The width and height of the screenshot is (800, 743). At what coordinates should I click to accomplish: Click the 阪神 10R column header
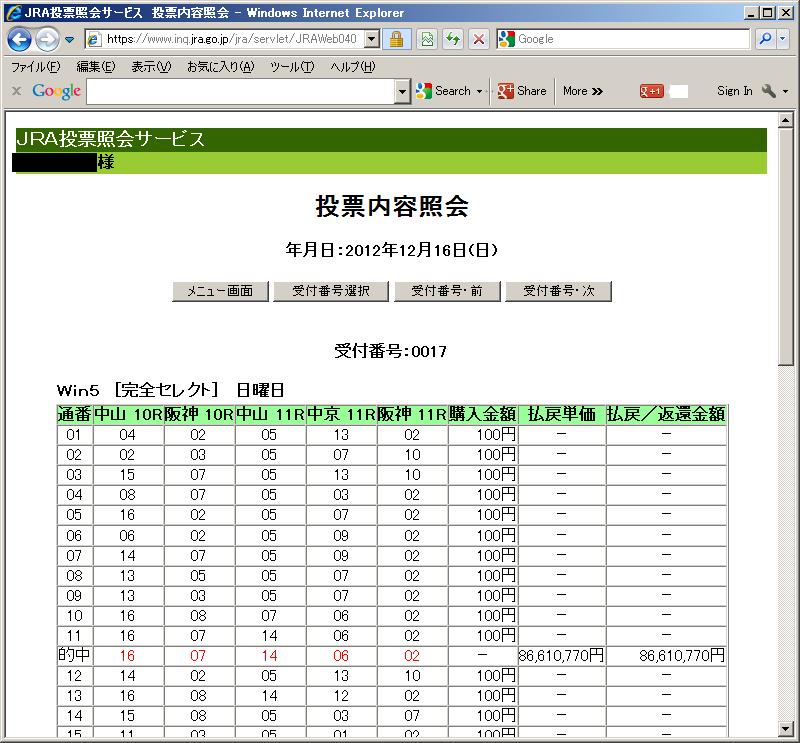[199, 414]
